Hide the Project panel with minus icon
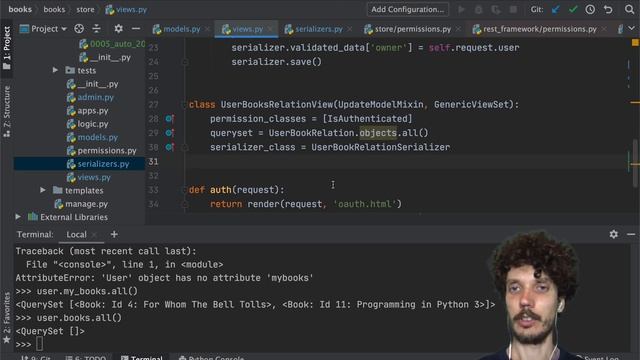This screenshot has height=360, width=640. [136, 29]
